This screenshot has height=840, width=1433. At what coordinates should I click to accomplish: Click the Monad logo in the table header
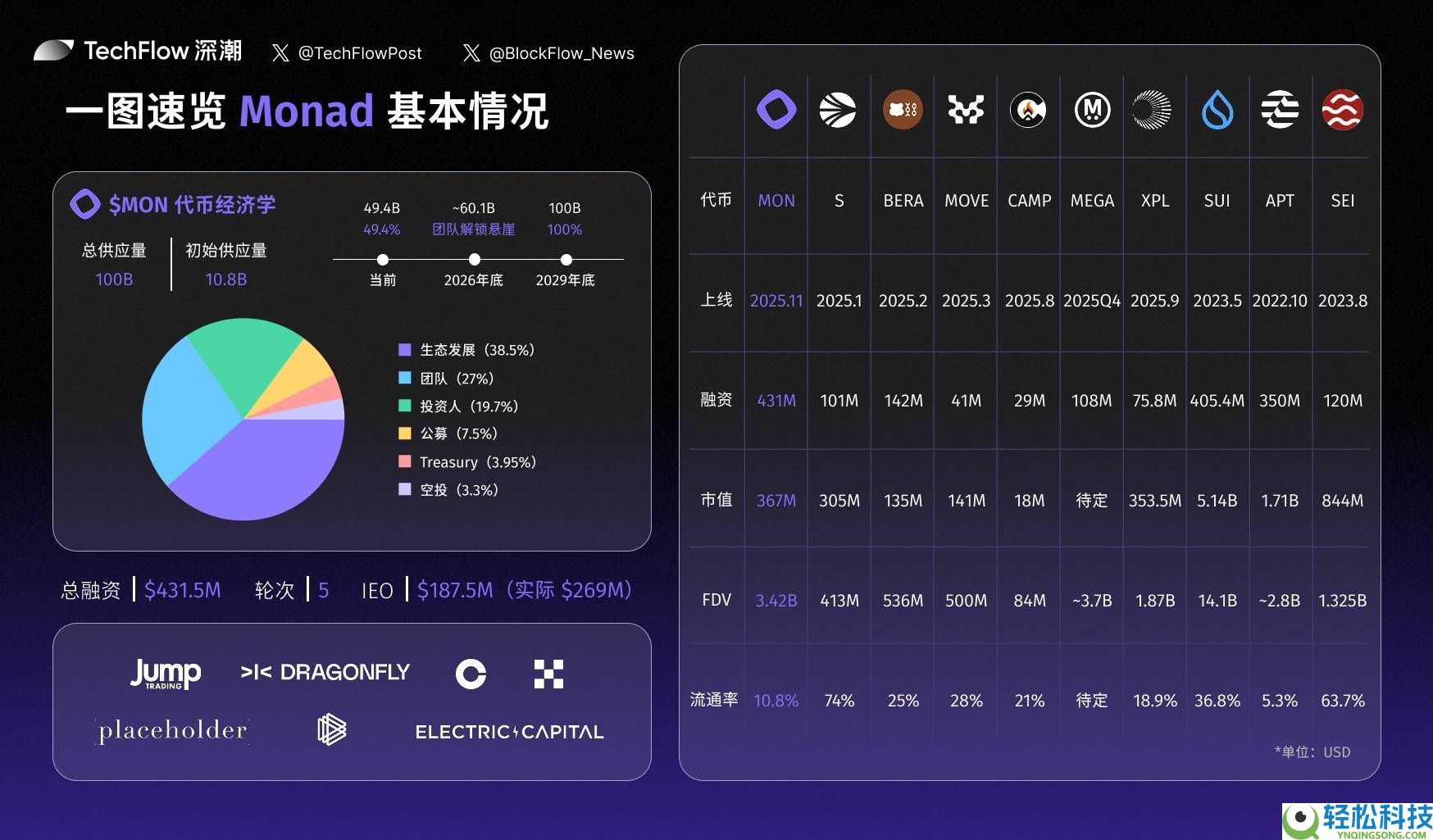click(776, 109)
